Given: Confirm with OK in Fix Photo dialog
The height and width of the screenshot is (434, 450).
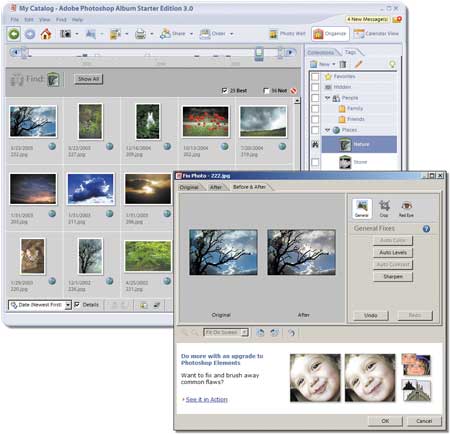Looking at the screenshot, I should tap(385, 421).
